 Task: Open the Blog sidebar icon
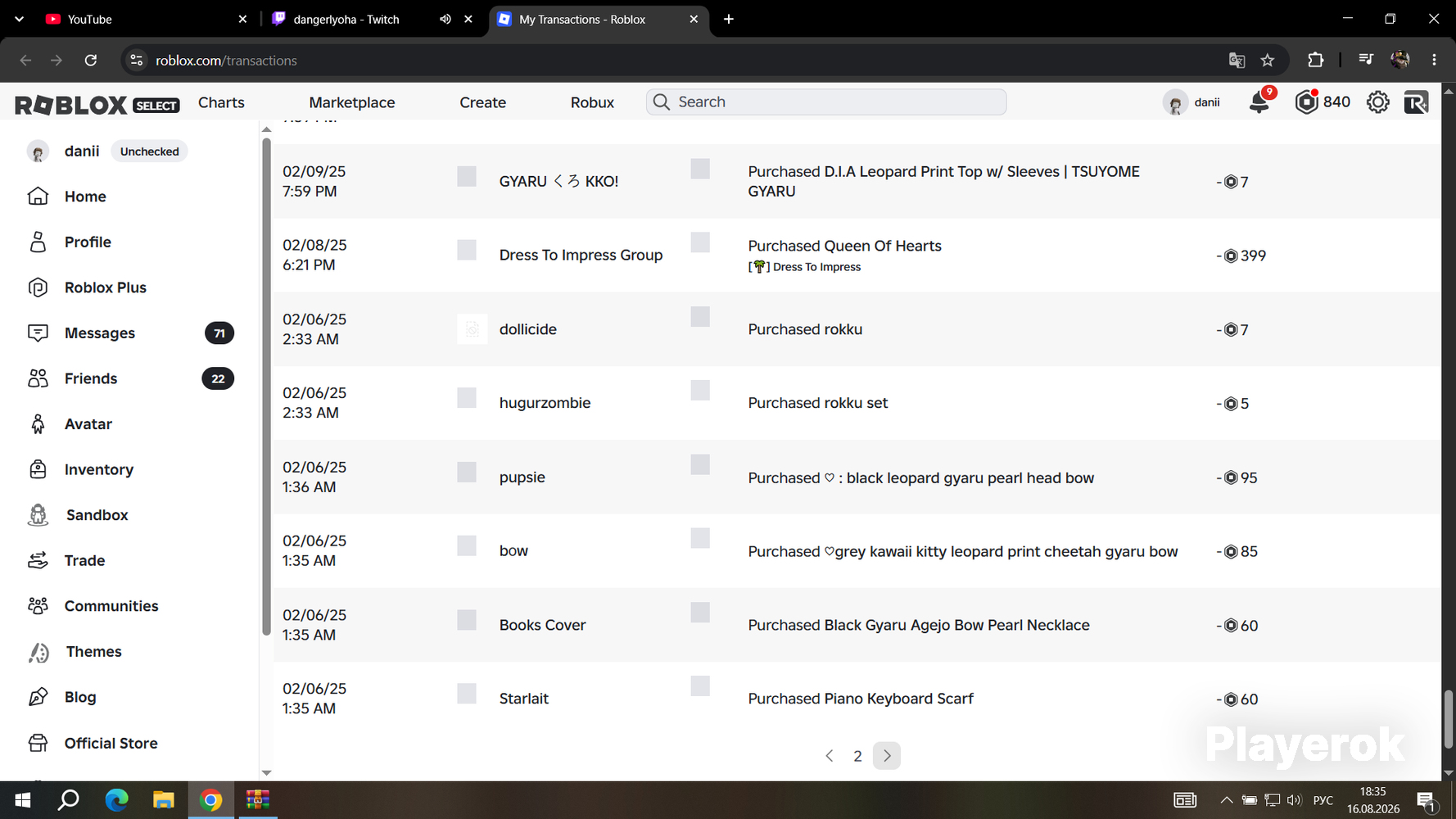[38, 697]
